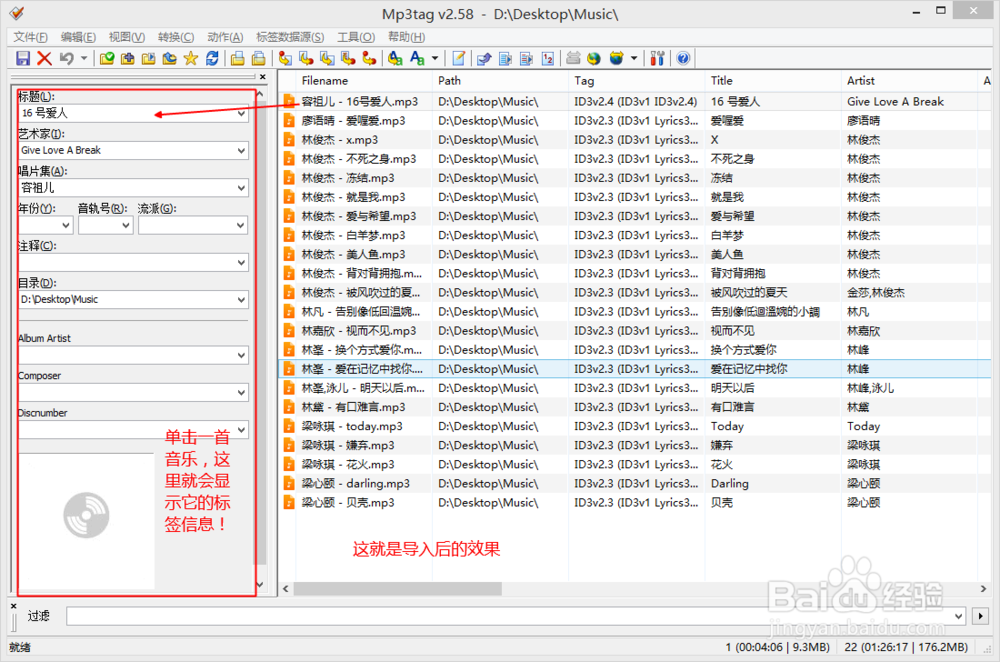
Task: Click the Undo arrow icon
Action: click(66, 59)
